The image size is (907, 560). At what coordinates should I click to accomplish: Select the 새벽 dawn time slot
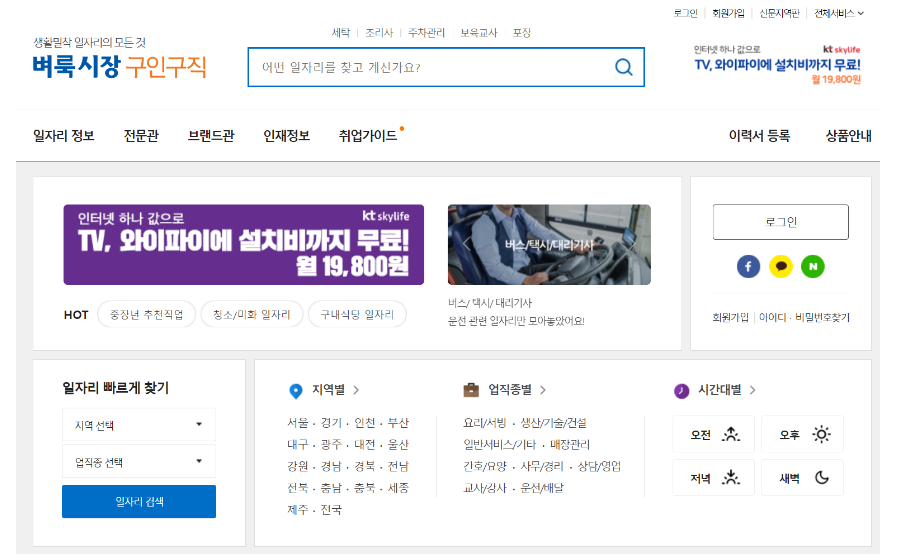click(x=802, y=478)
